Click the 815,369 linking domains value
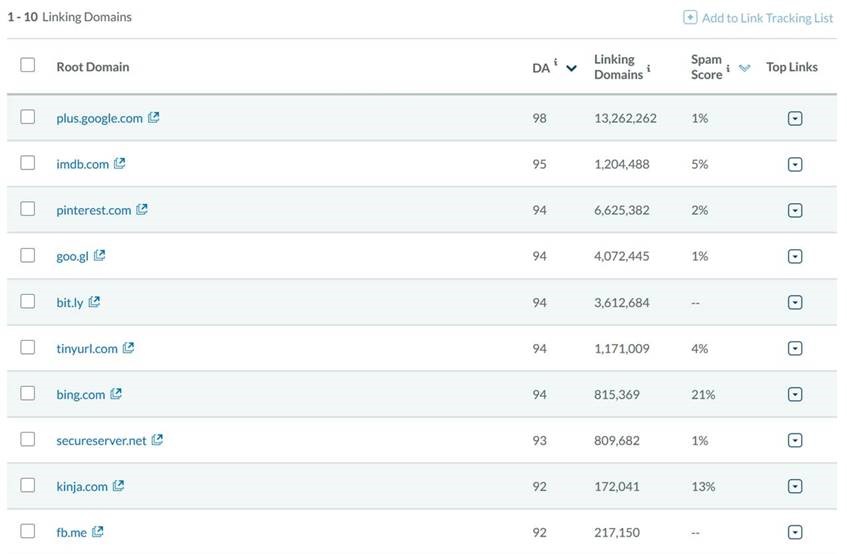This screenshot has height=554, width=847. click(617, 395)
